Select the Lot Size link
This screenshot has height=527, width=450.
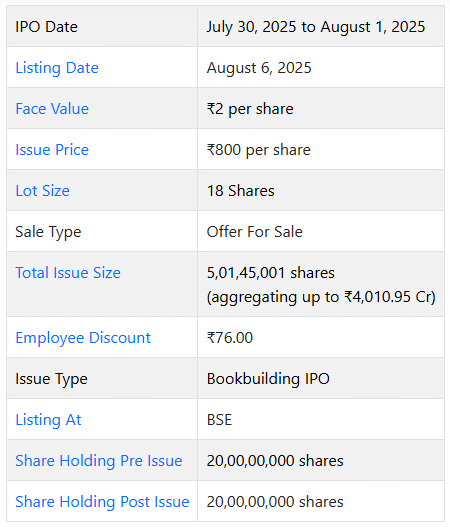pos(43,191)
